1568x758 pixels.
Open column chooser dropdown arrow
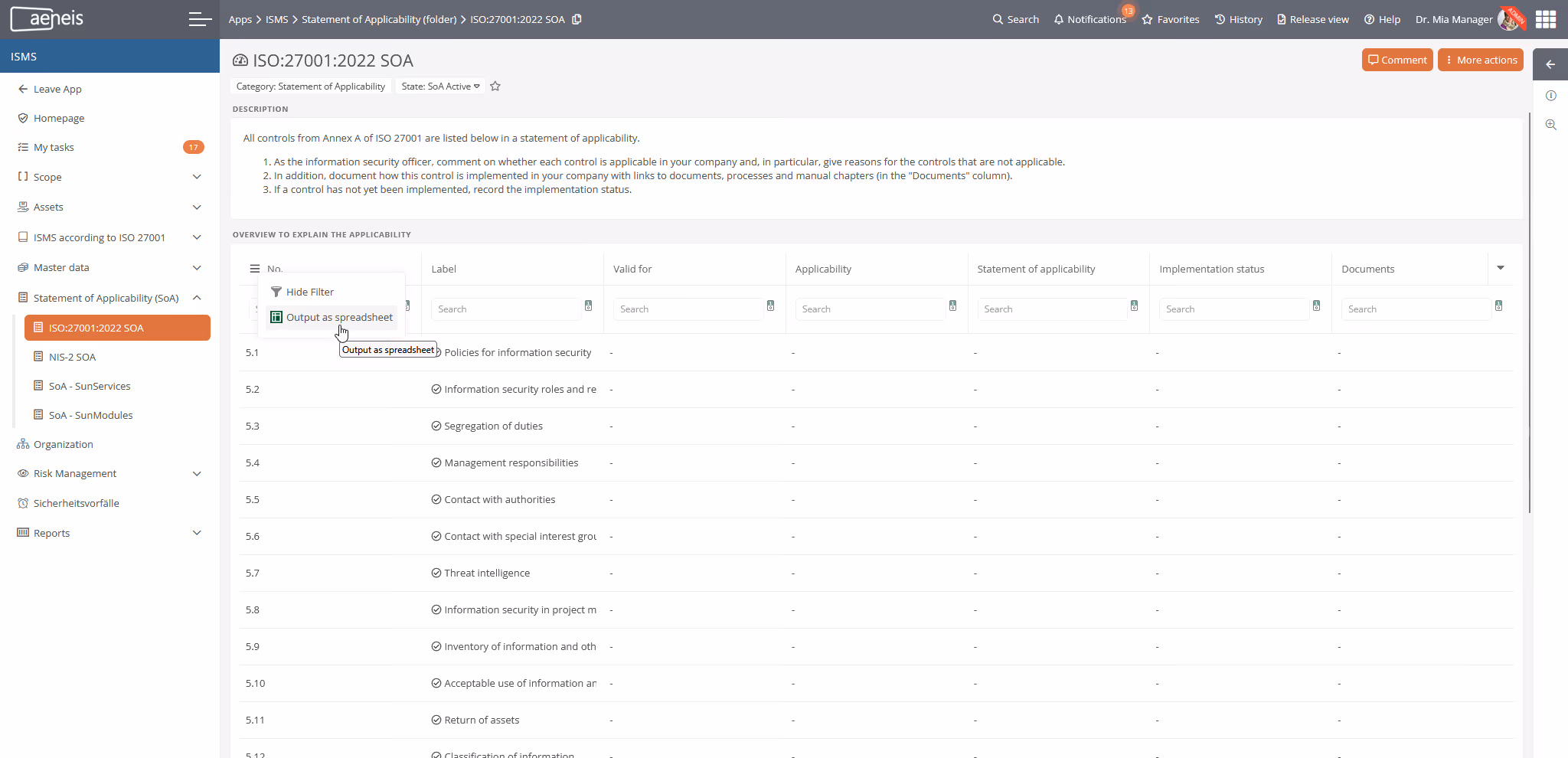click(1501, 268)
